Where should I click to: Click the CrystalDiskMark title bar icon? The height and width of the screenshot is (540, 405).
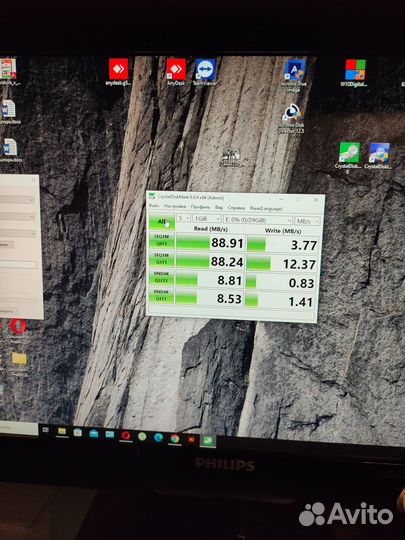(x=152, y=196)
